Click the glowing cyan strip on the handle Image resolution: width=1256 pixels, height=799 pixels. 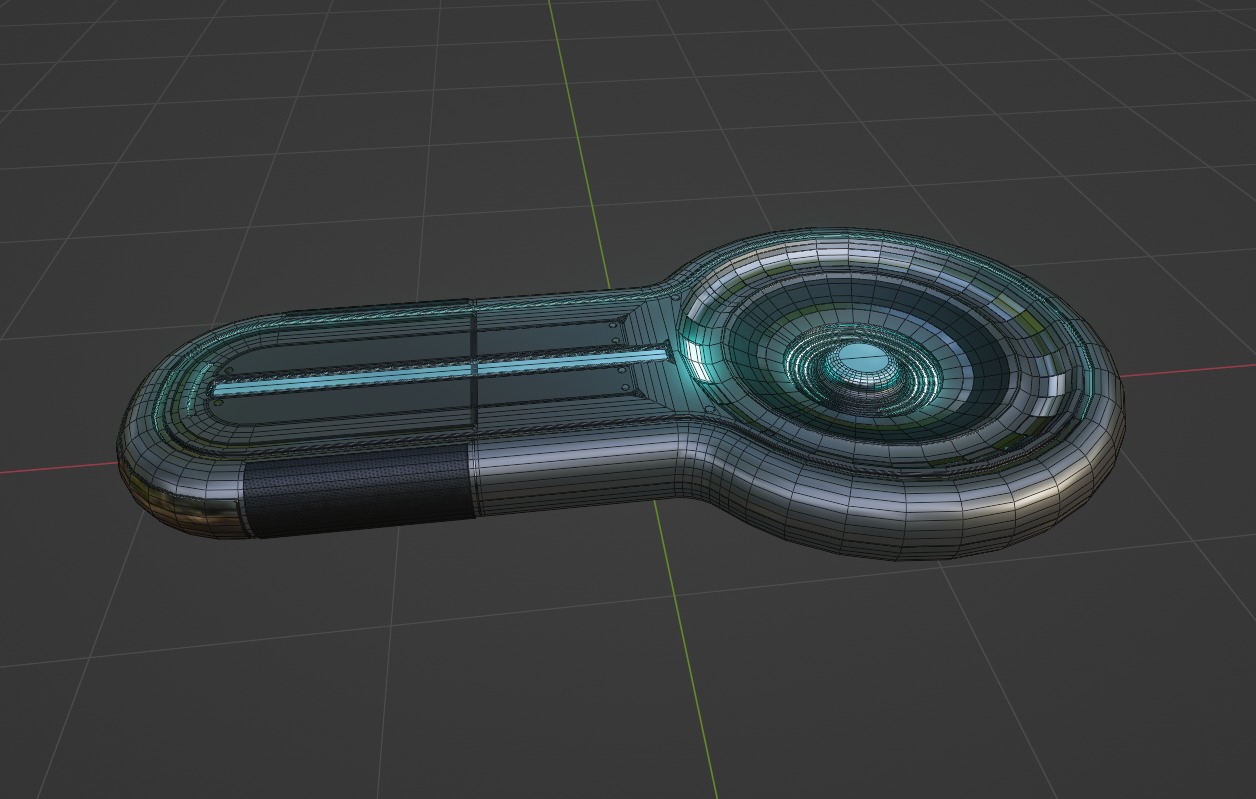tap(441, 370)
